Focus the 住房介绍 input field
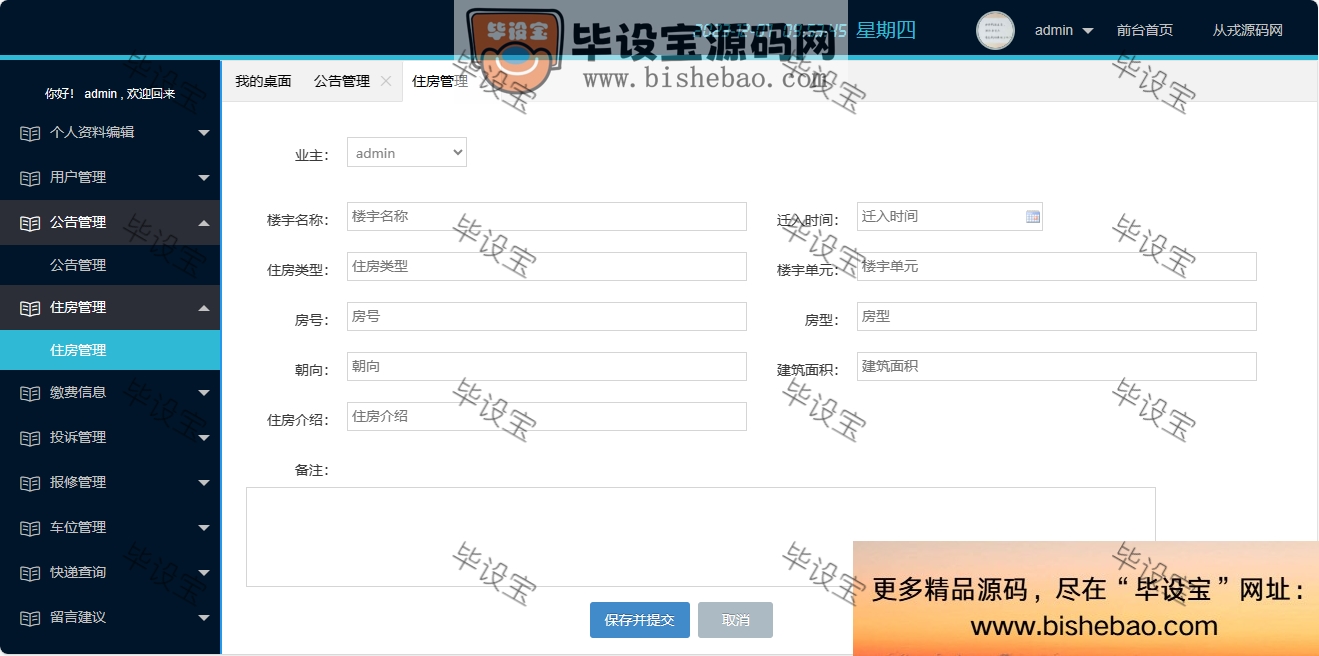The height and width of the screenshot is (656, 1319). pyautogui.click(x=547, y=416)
